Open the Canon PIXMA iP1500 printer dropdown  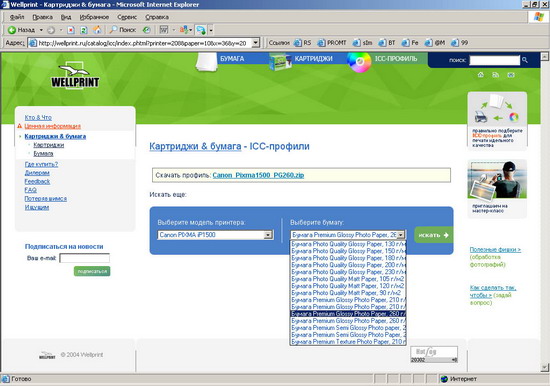[215, 235]
